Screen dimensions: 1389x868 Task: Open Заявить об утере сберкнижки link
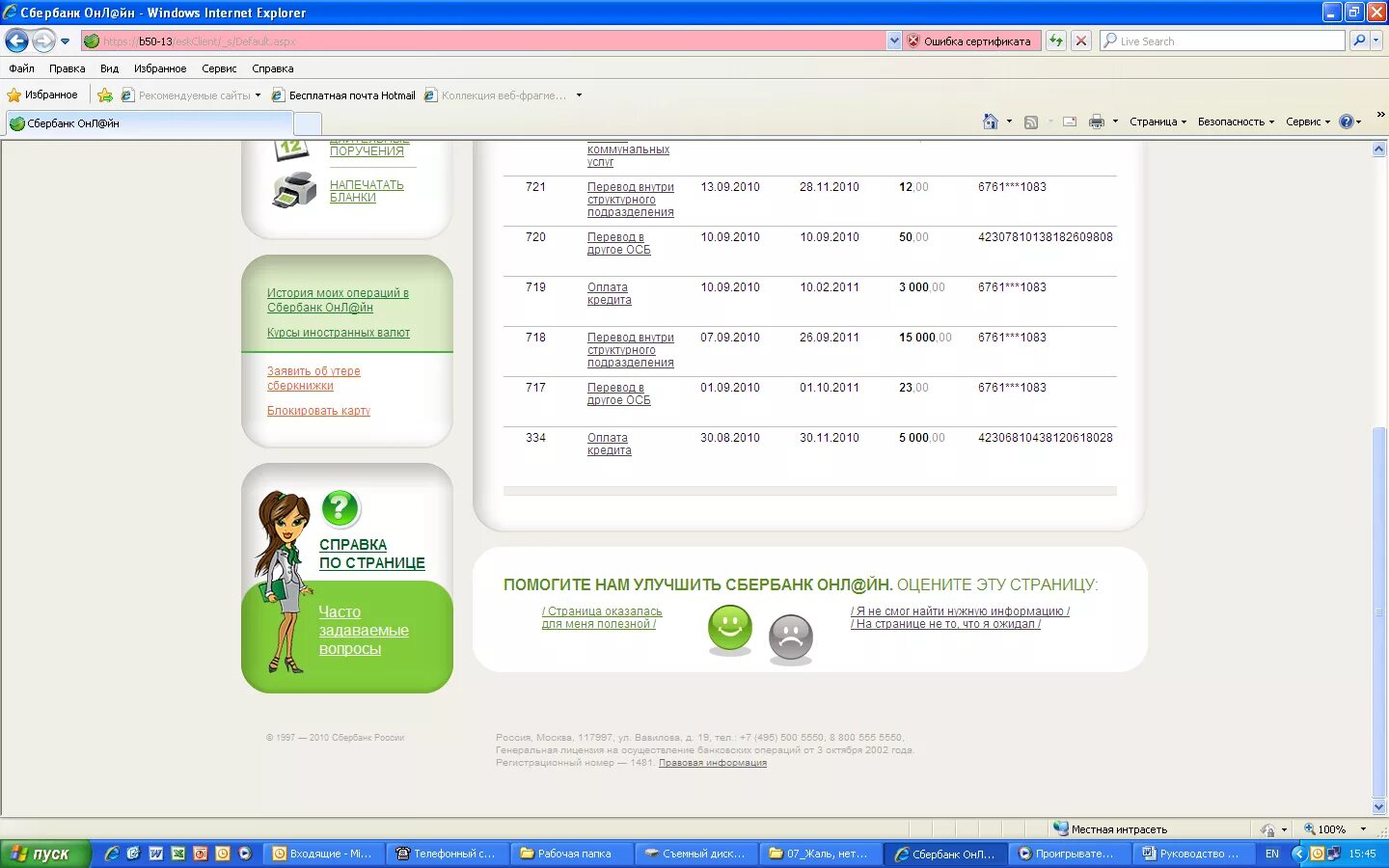[x=313, y=378]
